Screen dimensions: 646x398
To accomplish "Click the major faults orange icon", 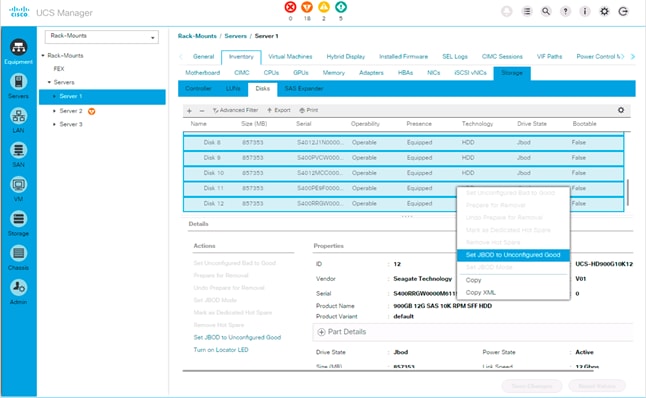I will tap(307, 7).
